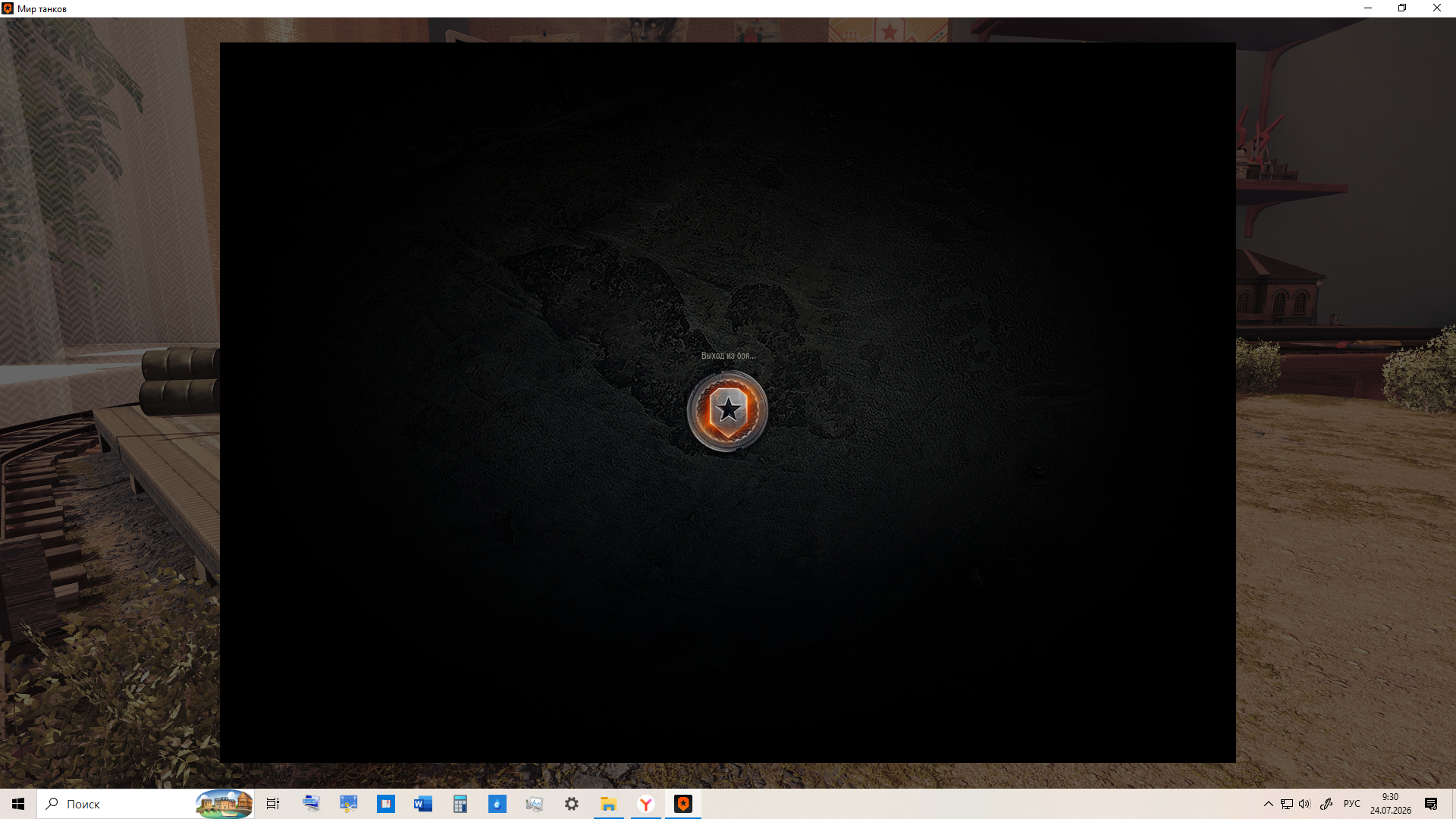Open the system monitor taskbar icon
Viewport: 1456px width, 819px height.
[534, 804]
